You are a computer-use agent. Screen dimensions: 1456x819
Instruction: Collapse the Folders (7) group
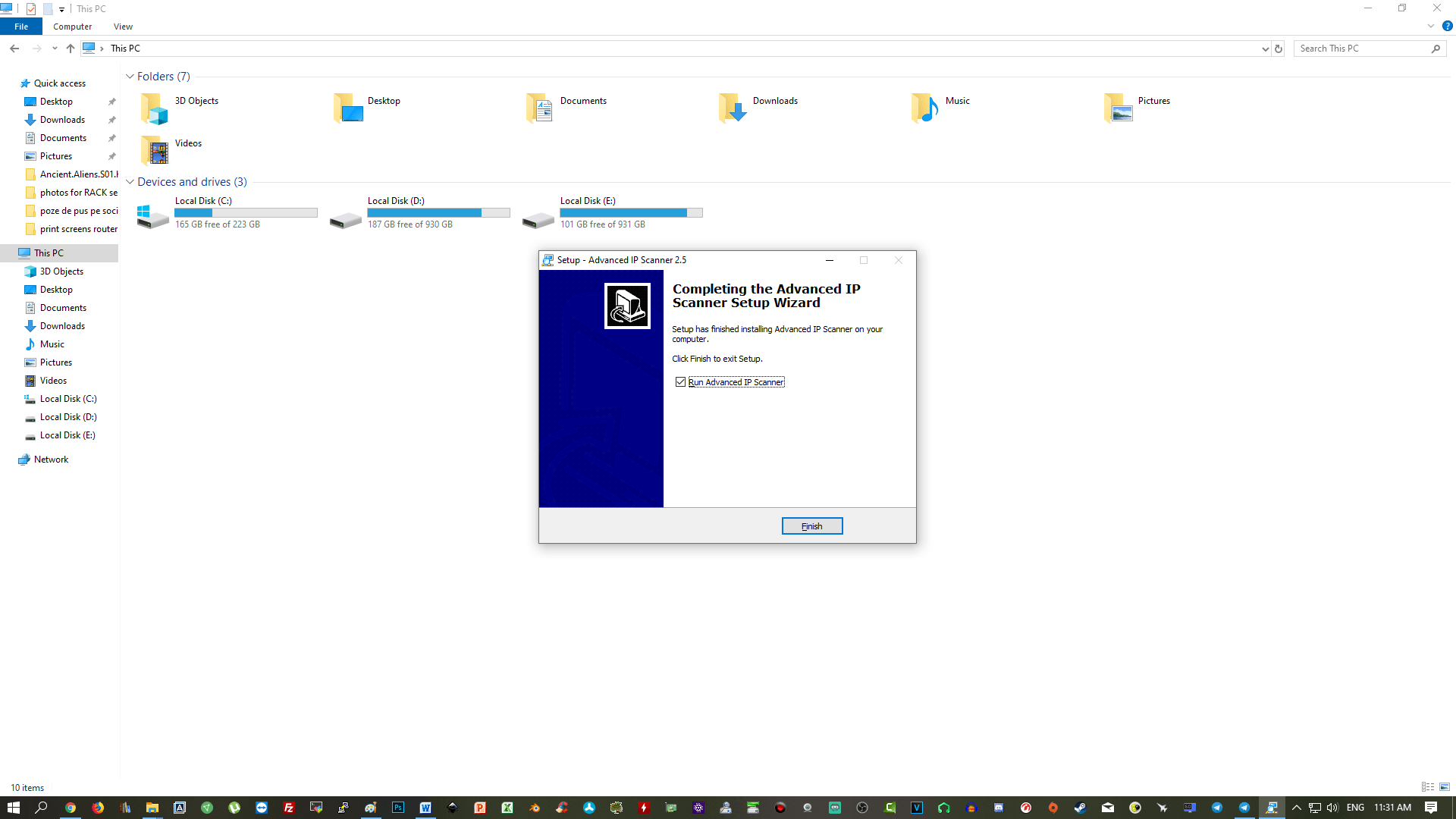coord(130,77)
